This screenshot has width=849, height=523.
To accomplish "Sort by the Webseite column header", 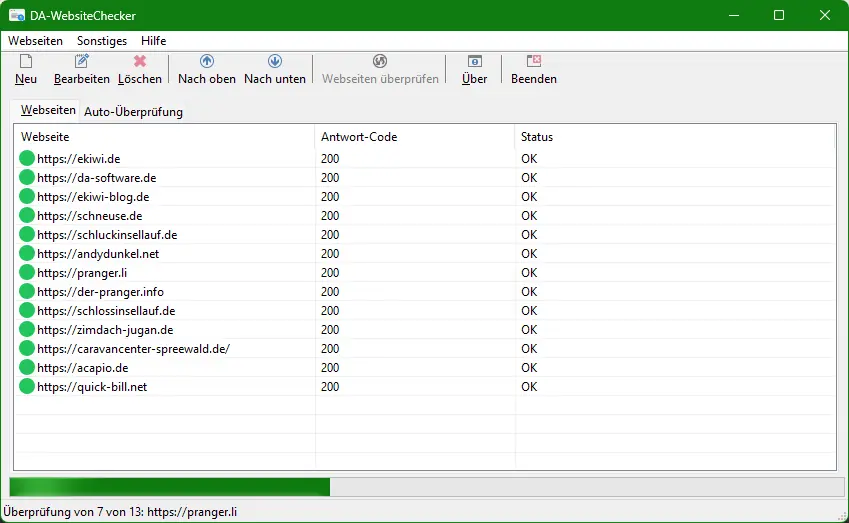I will 45,137.
